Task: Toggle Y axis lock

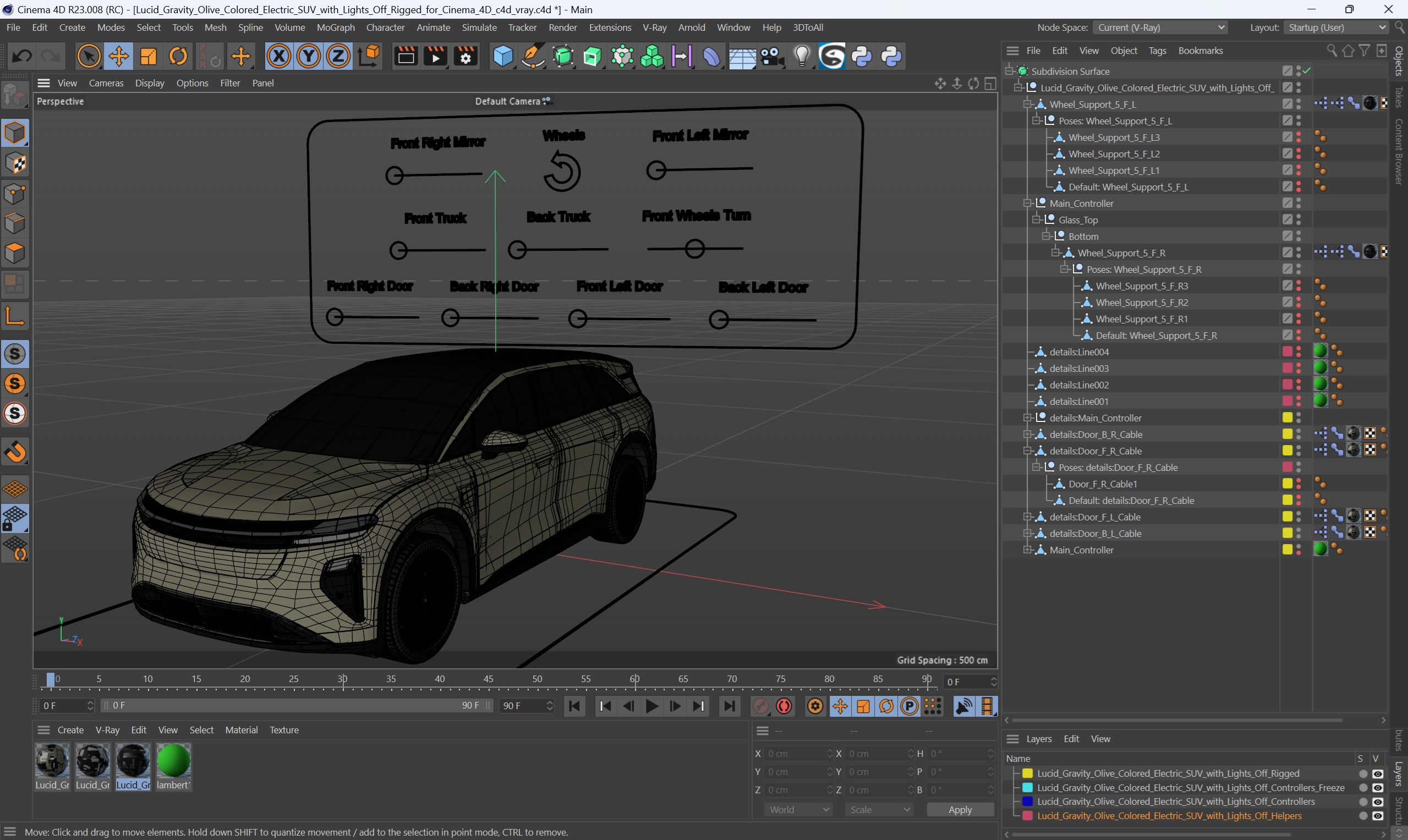Action: pyautogui.click(x=309, y=56)
